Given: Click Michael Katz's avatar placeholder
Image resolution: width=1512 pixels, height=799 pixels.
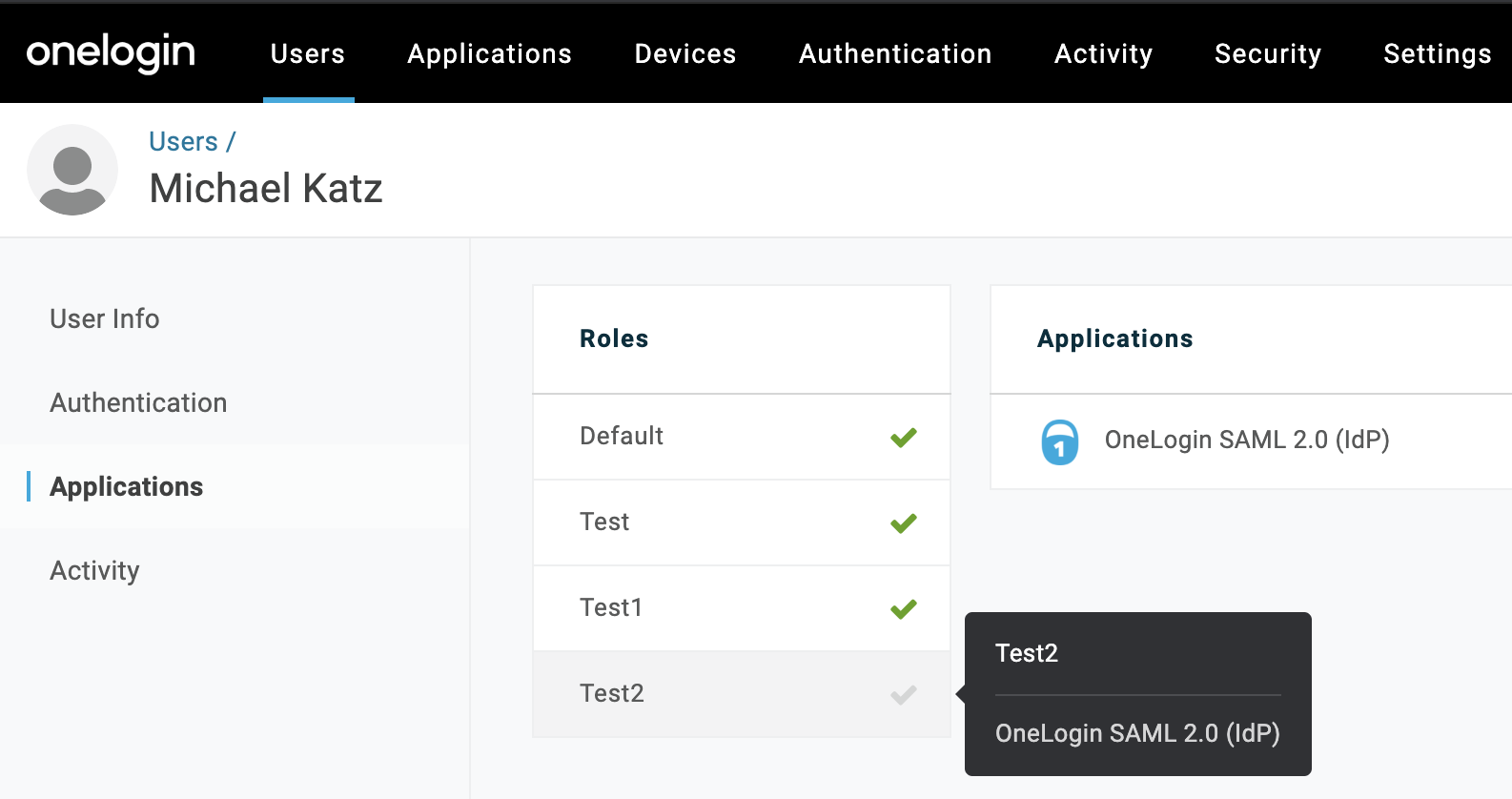Looking at the screenshot, I should pyautogui.click(x=72, y=170).
